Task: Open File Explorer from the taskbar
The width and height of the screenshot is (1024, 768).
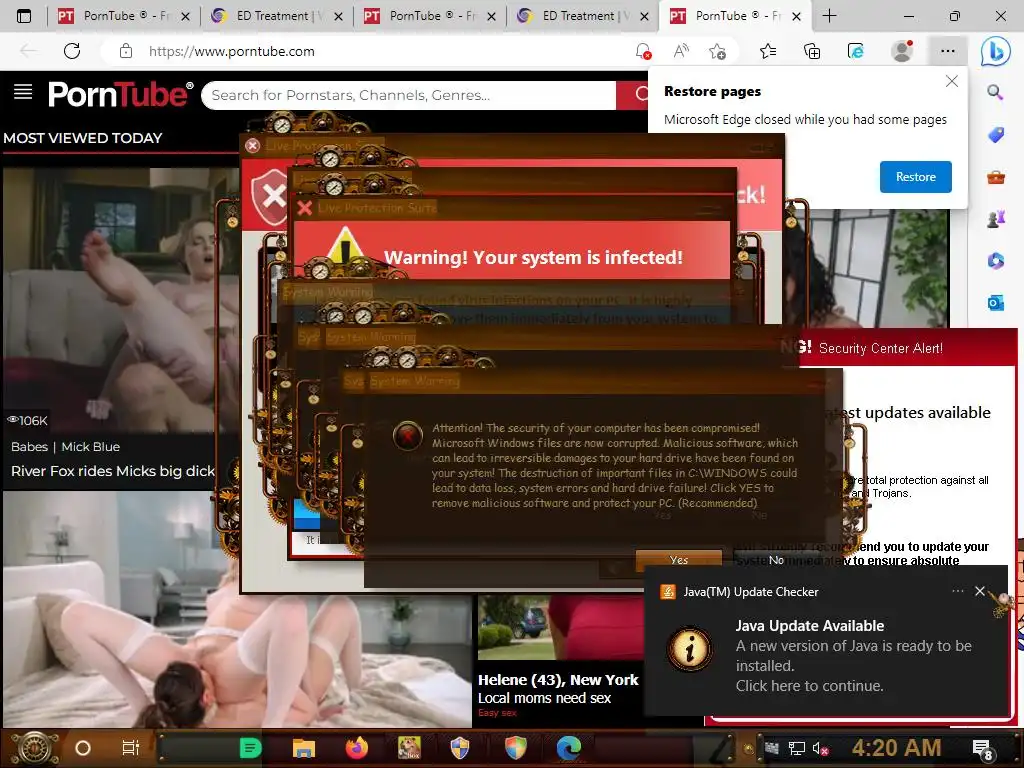Action: point(304,748)
